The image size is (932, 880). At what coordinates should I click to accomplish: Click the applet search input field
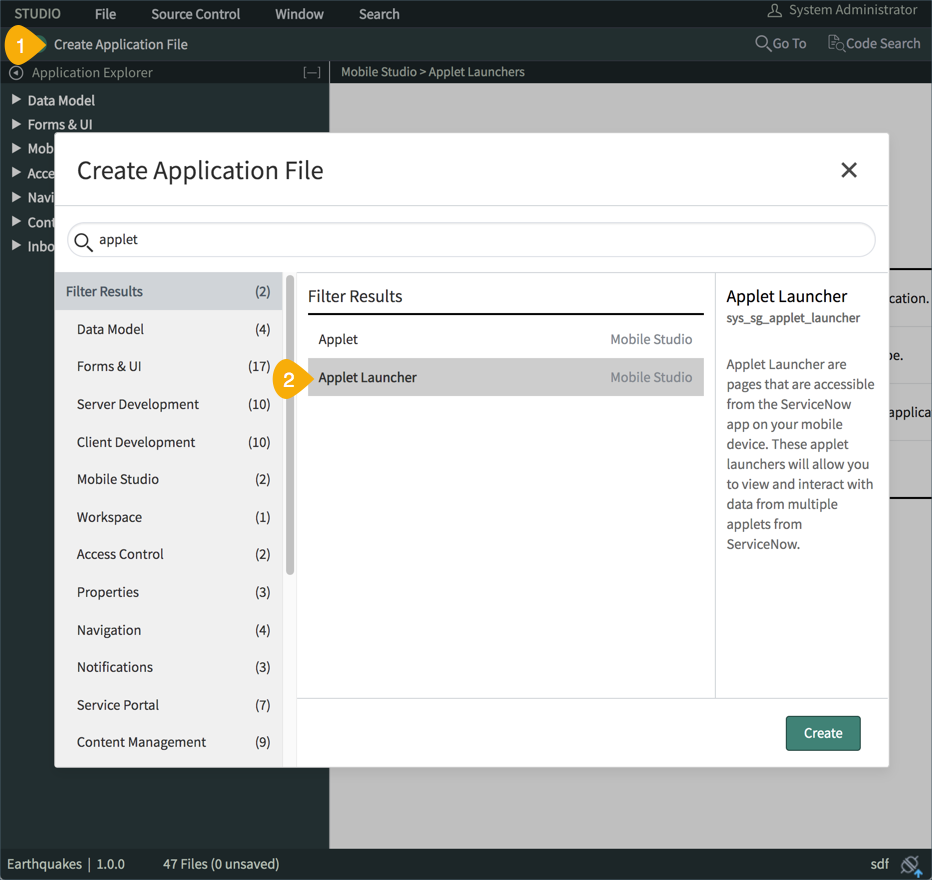pyautogui.click(x=400, y=240)
